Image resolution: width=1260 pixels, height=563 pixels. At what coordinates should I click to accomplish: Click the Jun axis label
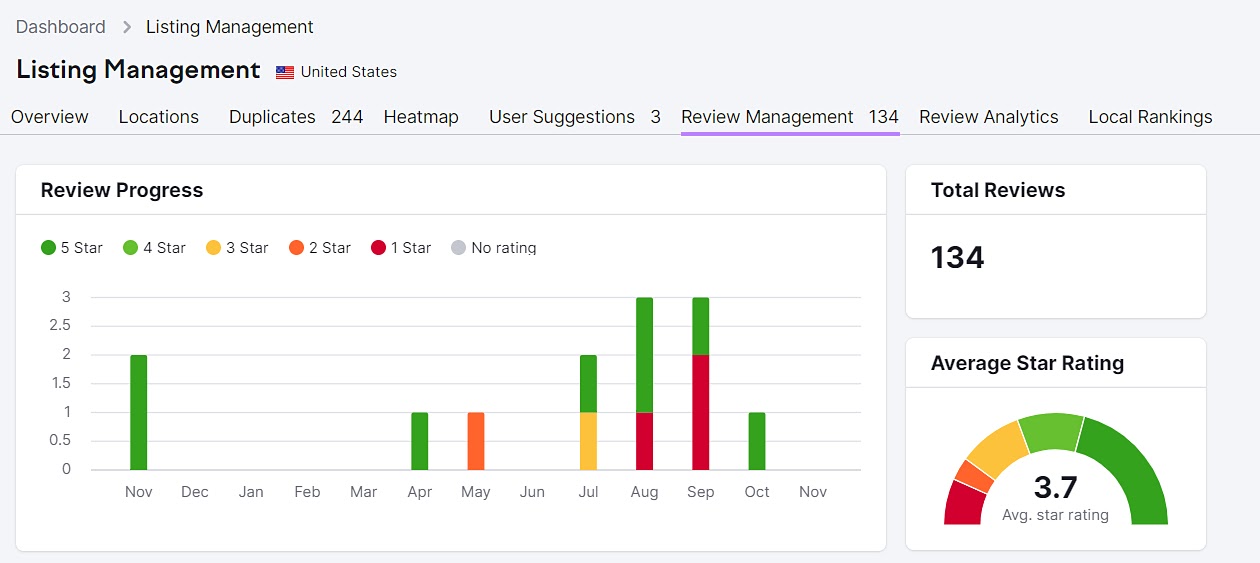532,492
